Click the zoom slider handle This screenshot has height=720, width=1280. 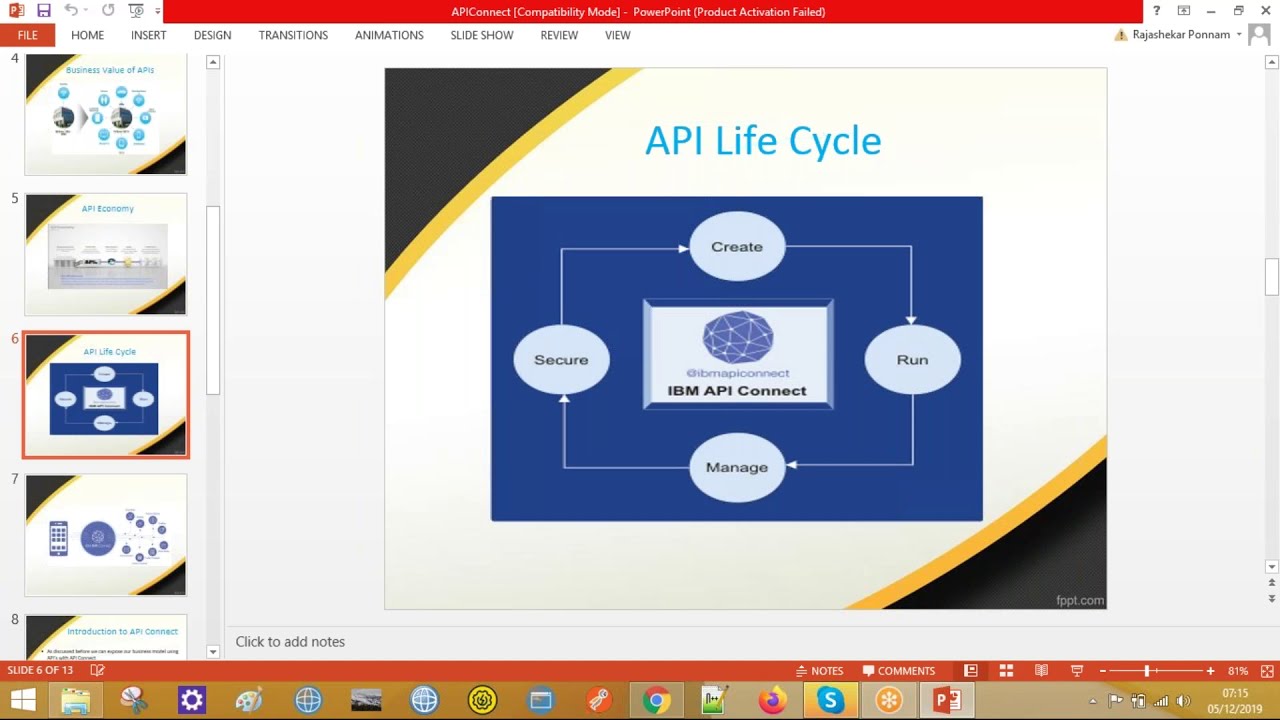pos(1147,671)
